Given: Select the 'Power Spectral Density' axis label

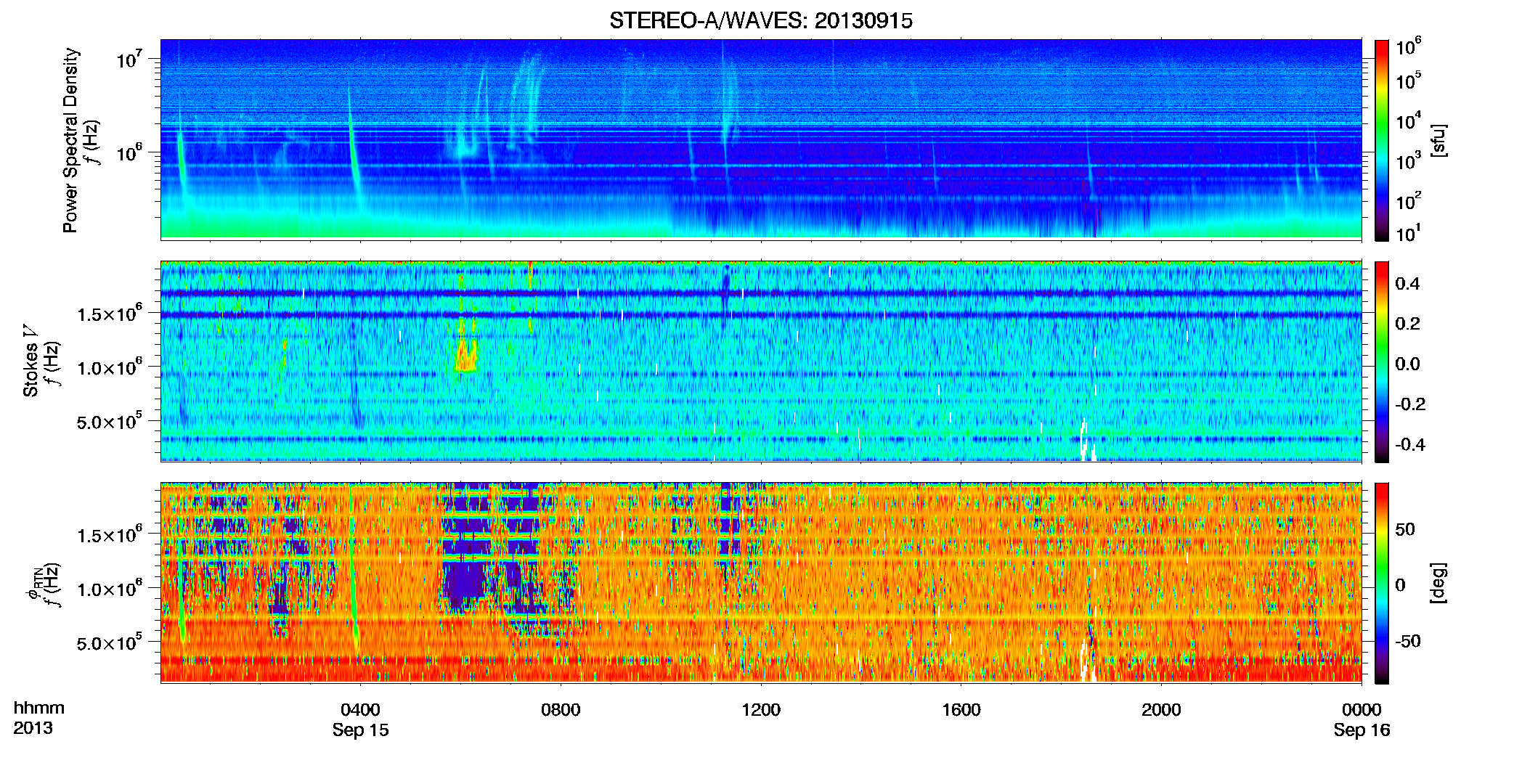Looking at the screenshot, I should [x=70, y=140].
